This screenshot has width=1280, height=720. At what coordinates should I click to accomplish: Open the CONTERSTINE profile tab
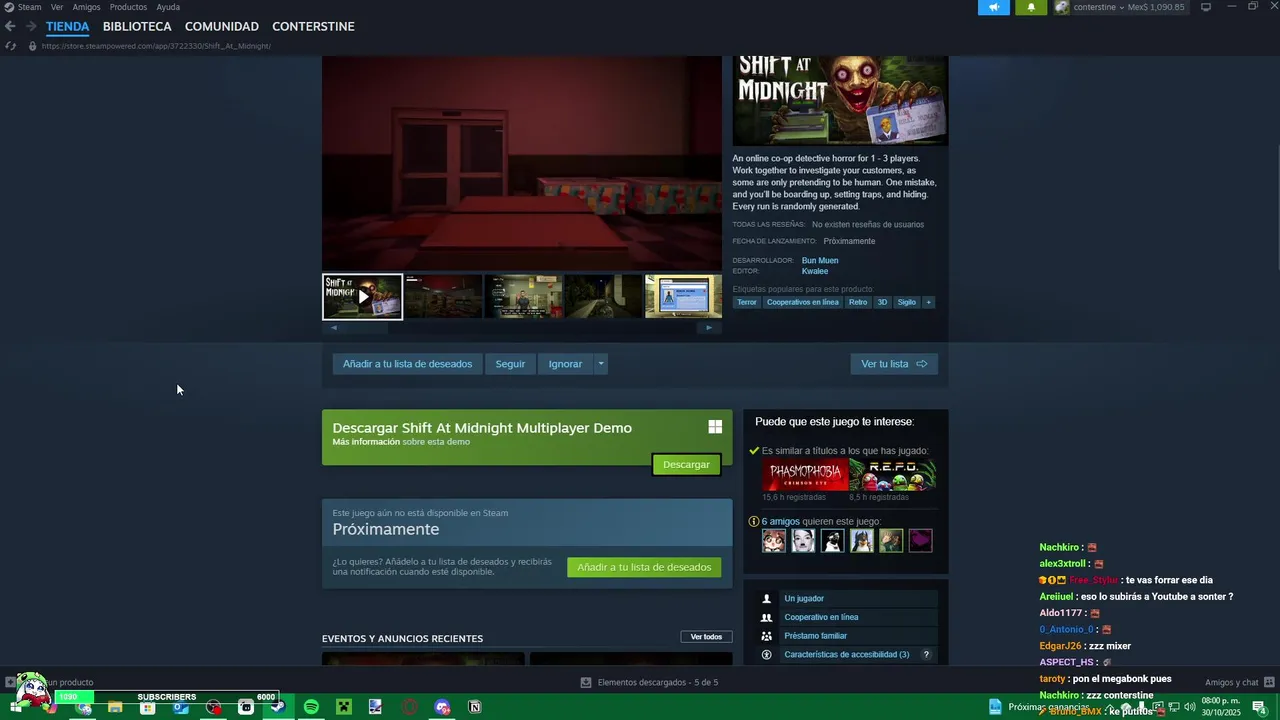pyautogui.click(x=313, y=27)
